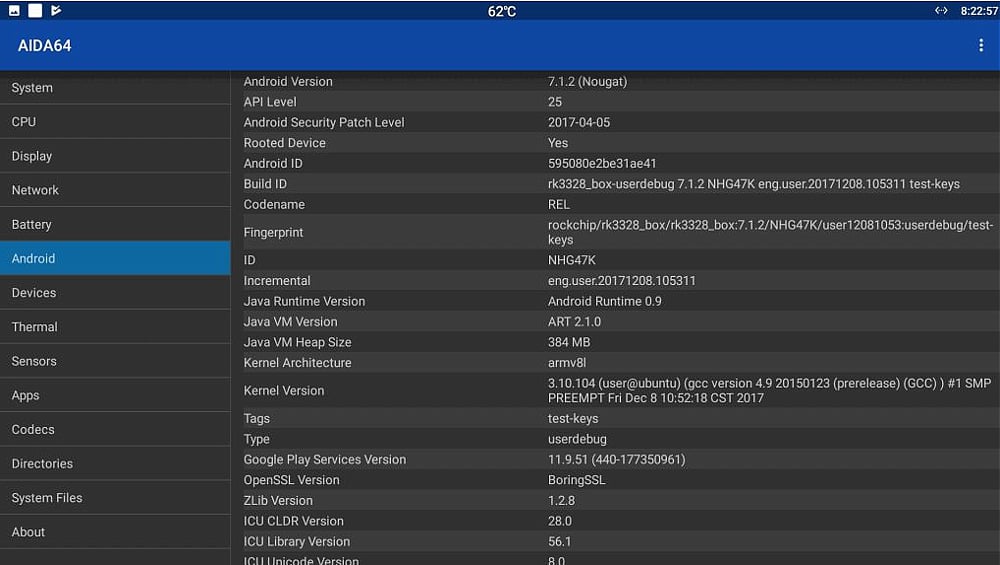Open the three-dot overflow menu
This screenshot has width=1000, height=565.
point(980,46)
